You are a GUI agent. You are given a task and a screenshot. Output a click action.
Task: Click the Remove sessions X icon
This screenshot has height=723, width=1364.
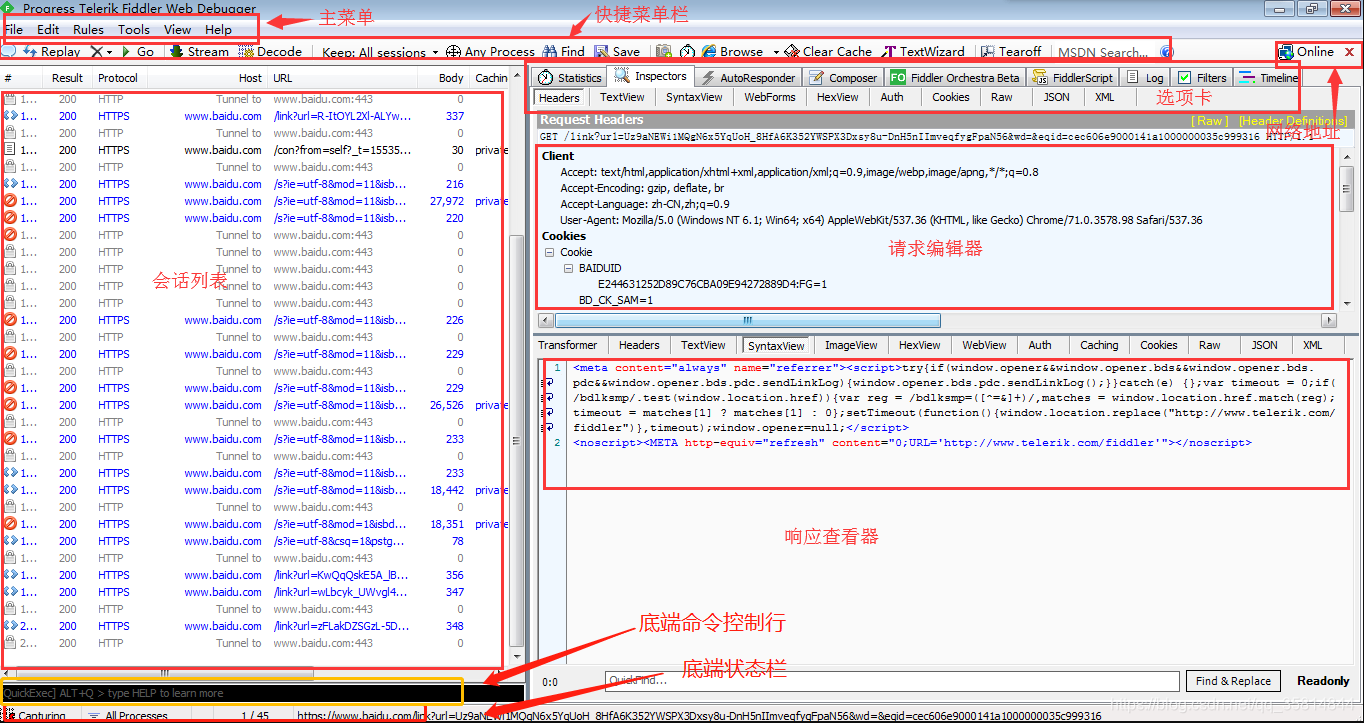point(96,51)
